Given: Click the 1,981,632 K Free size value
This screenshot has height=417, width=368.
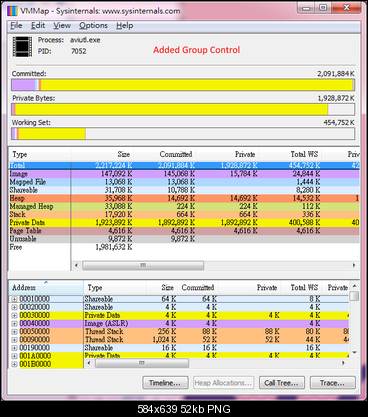Looking at the screenshot, I should tap(114, 247).
